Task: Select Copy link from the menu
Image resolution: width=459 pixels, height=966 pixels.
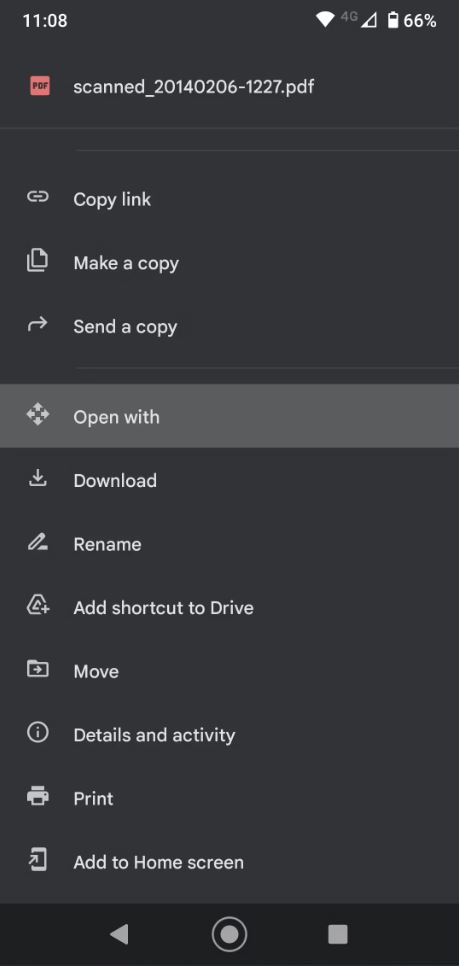Action: tap(229, 198)
